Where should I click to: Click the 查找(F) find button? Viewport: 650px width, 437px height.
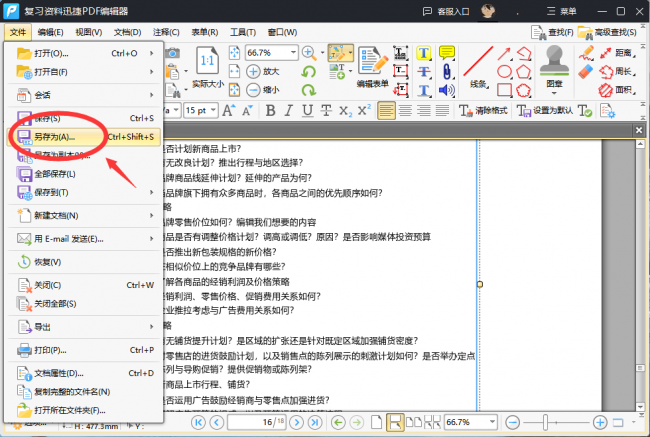552,32
